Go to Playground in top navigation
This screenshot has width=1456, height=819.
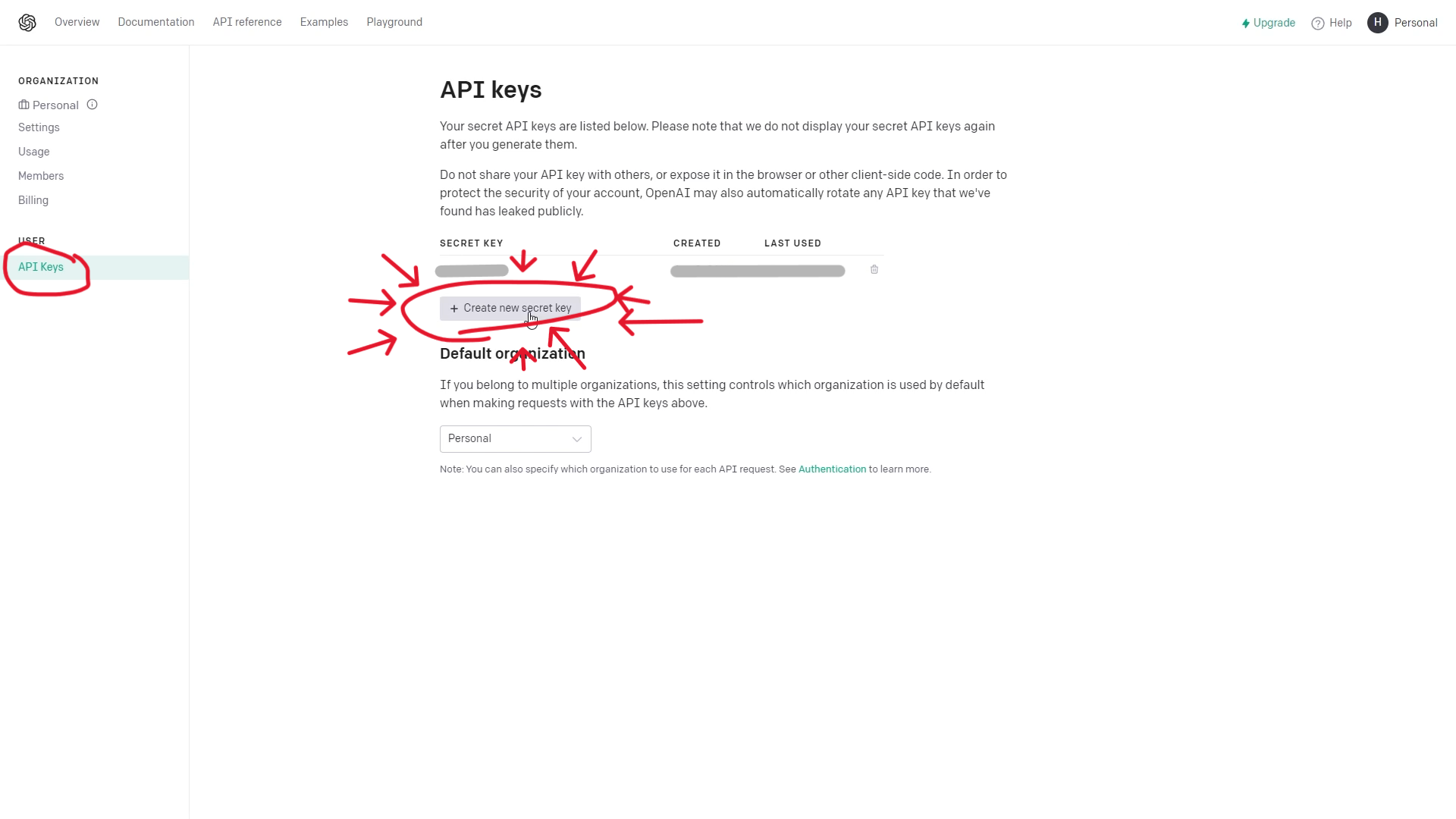394,22
